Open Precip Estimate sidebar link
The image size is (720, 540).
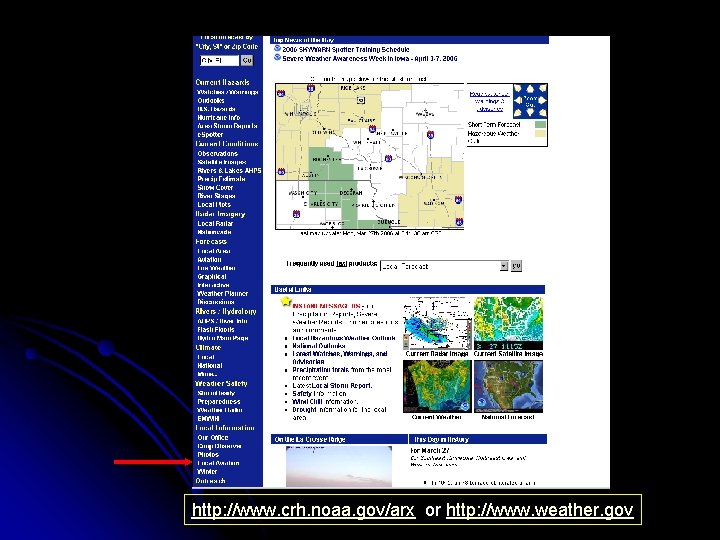[221, 179]
